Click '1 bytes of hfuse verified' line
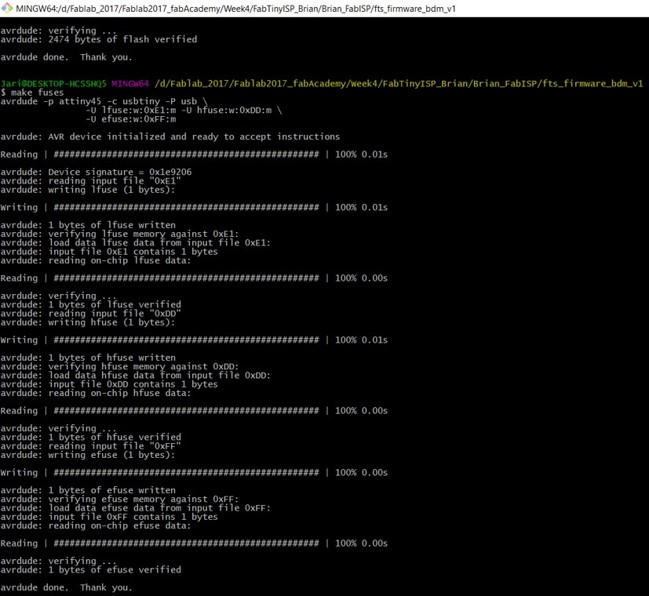This screenshot has height=596, width=649. point(91,437)
